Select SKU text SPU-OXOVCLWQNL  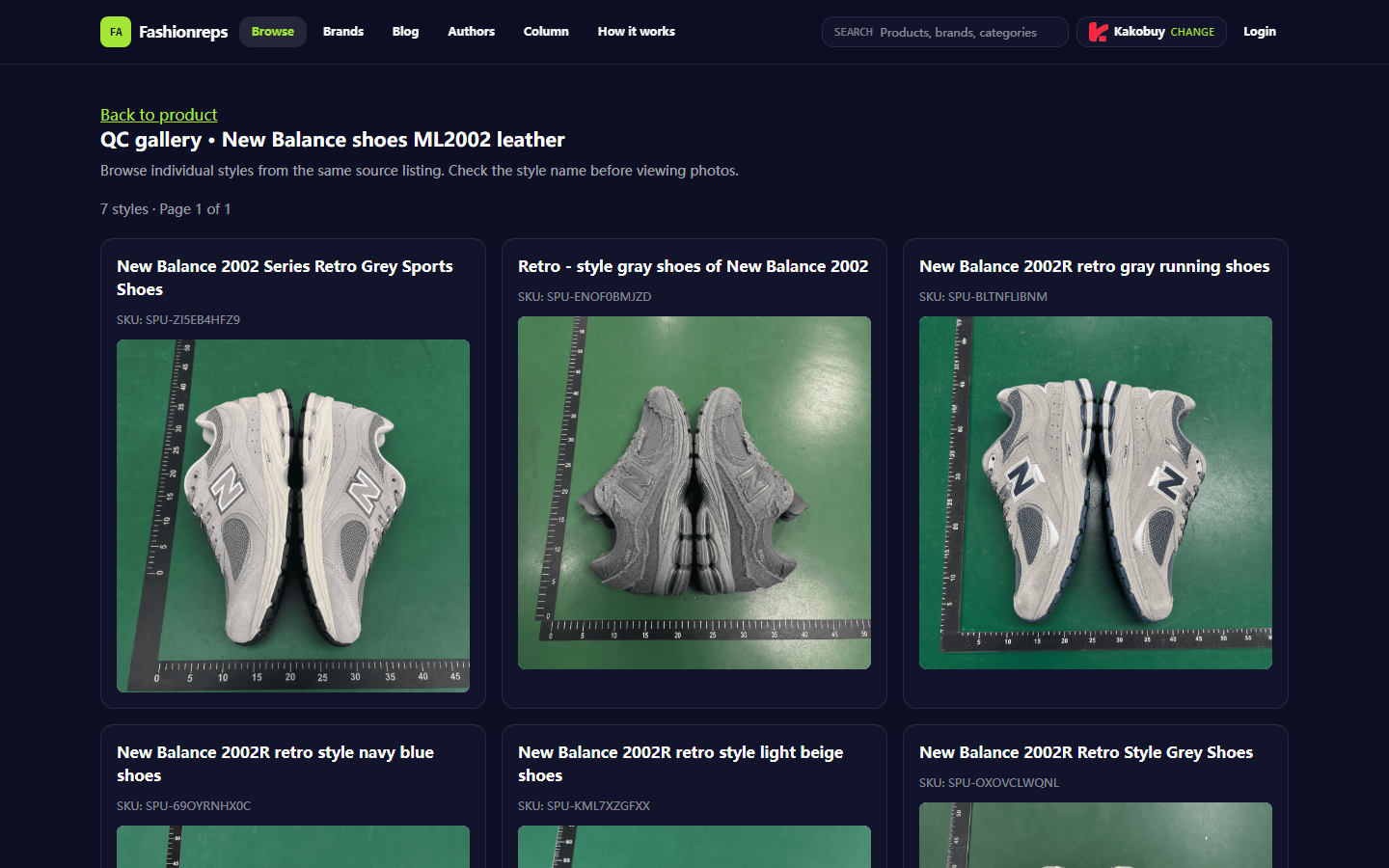989,783
